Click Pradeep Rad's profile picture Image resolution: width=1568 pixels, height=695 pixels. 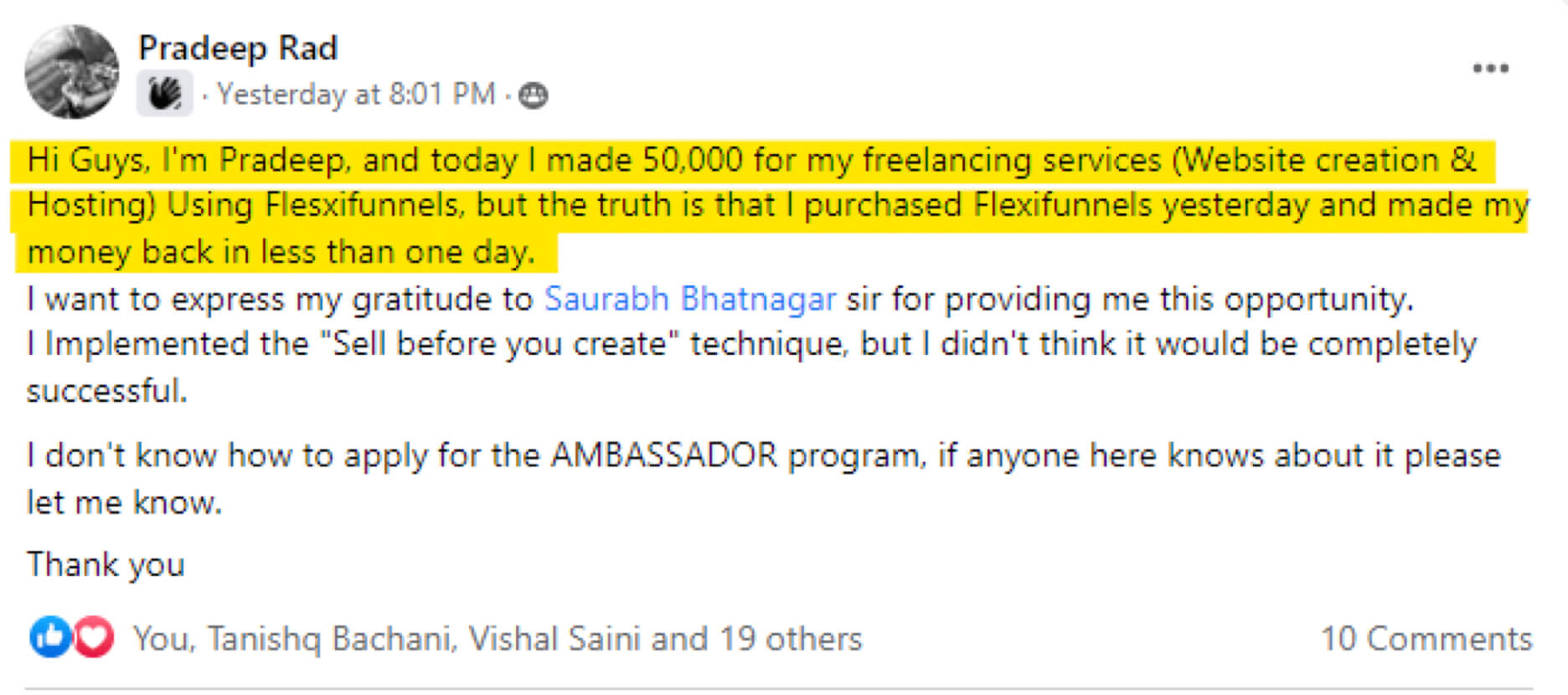tap(72, 72)
